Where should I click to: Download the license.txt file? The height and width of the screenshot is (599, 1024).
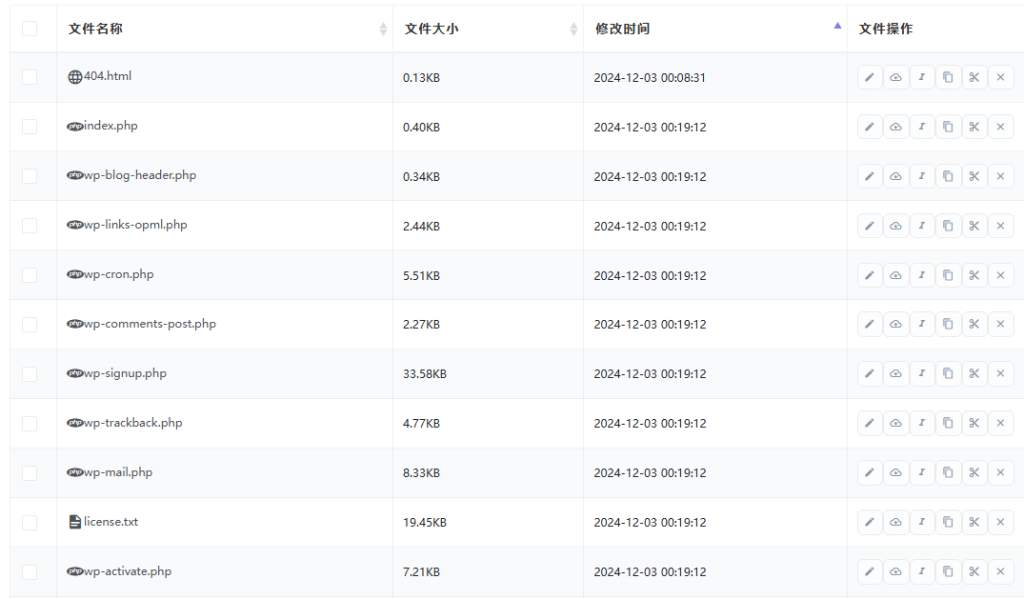[x=896, y=522]
